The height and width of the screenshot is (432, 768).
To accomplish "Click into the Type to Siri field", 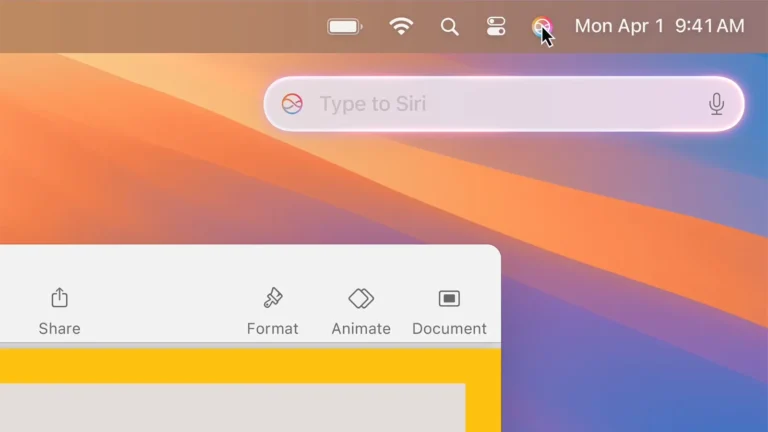I will click(504, 104).
